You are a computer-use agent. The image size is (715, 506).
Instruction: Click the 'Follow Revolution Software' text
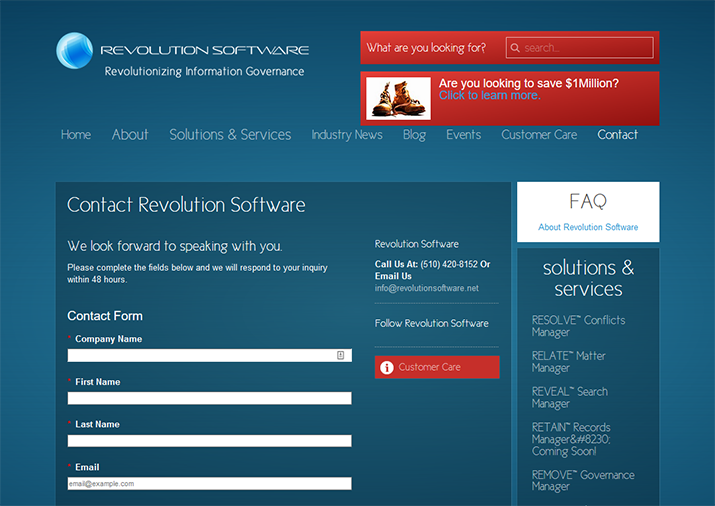tap(431, 323)
